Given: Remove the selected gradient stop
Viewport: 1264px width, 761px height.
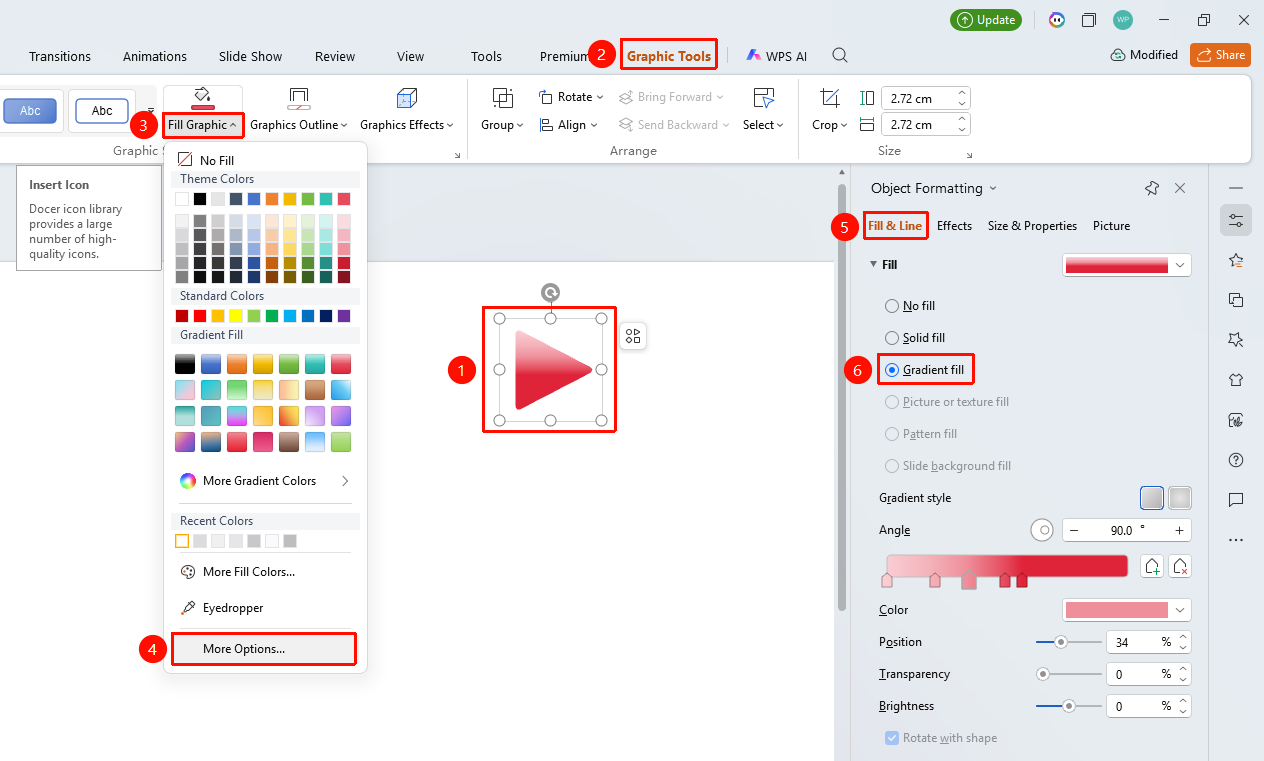Looking at the screenshot, I should coord(1180,566).
